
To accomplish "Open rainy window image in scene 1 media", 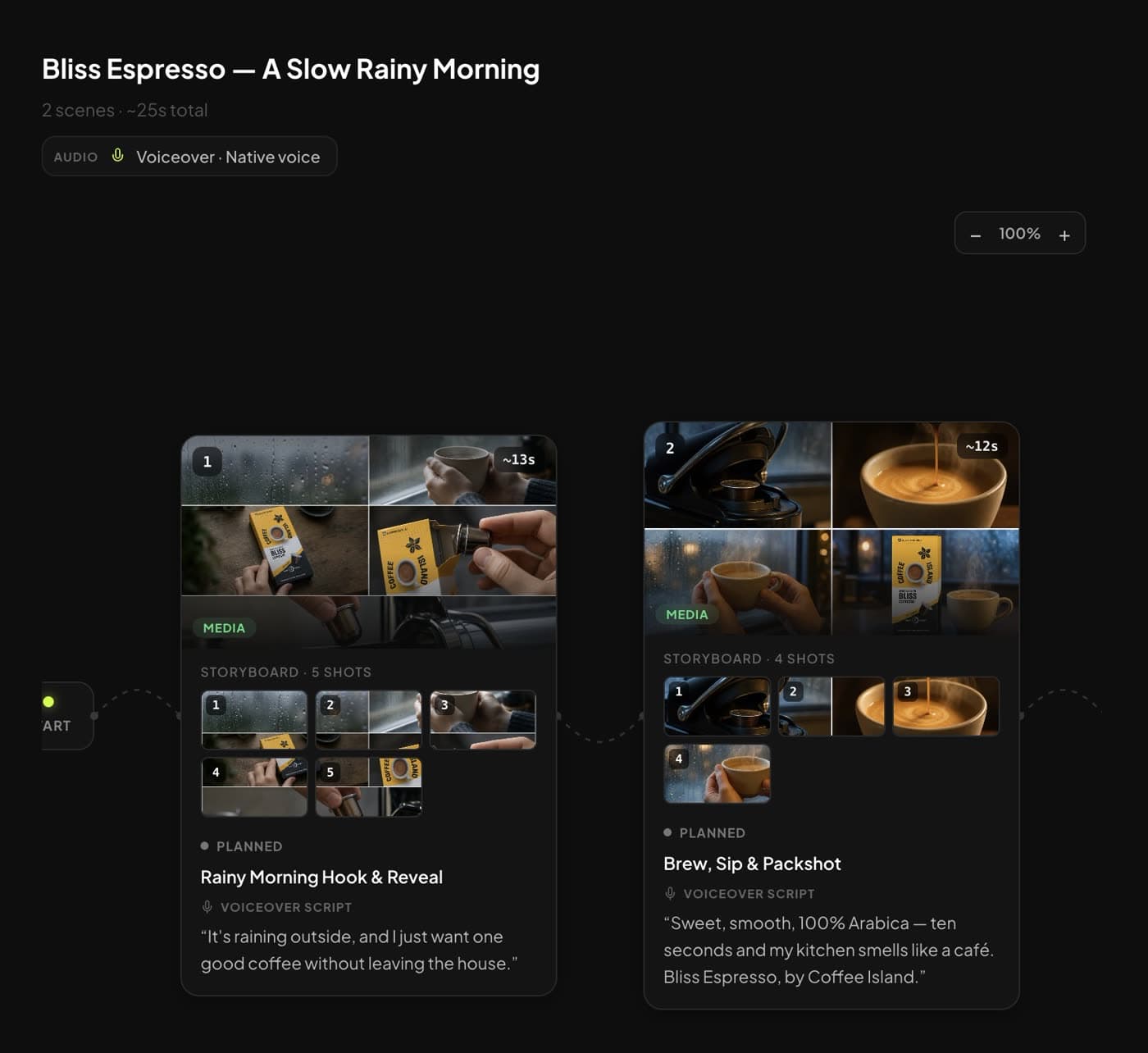I will (x=275, y=470).
